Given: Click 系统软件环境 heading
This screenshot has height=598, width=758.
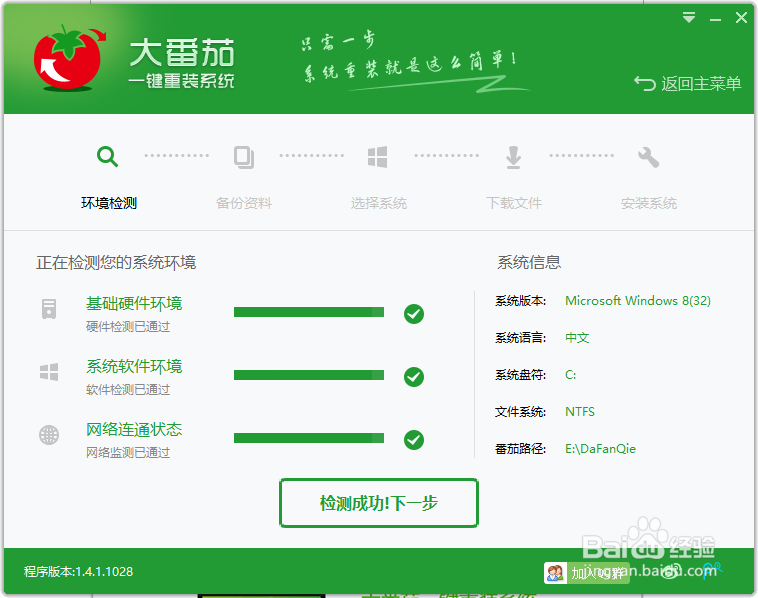Looking at the screenshot, I should pyautogui.click(x=134, y=366).
